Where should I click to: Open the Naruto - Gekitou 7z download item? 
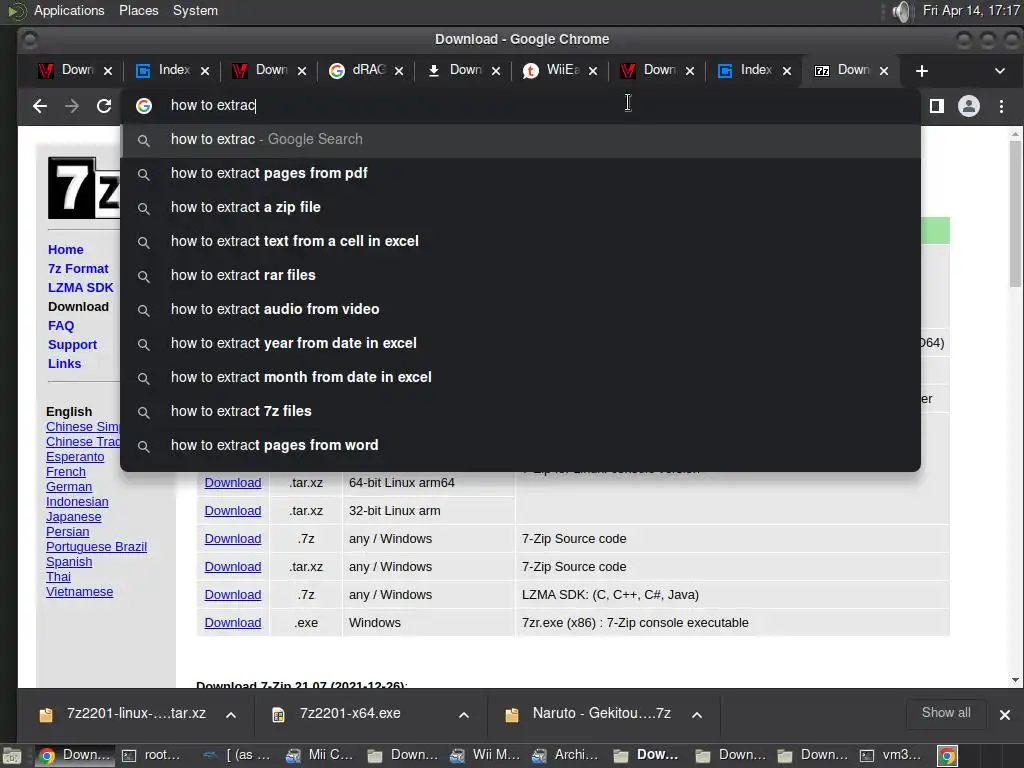click(x=601, y=714)
